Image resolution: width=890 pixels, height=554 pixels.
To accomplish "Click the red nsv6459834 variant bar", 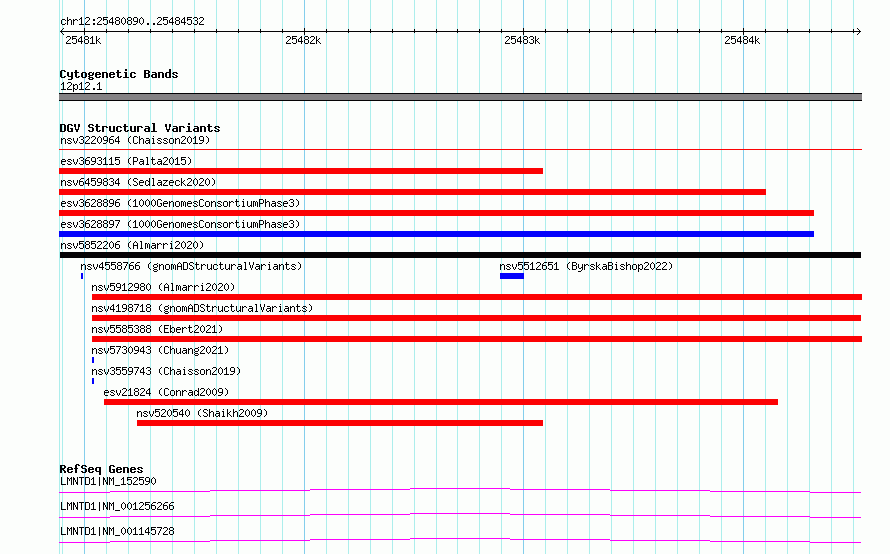I will point(413,192).
